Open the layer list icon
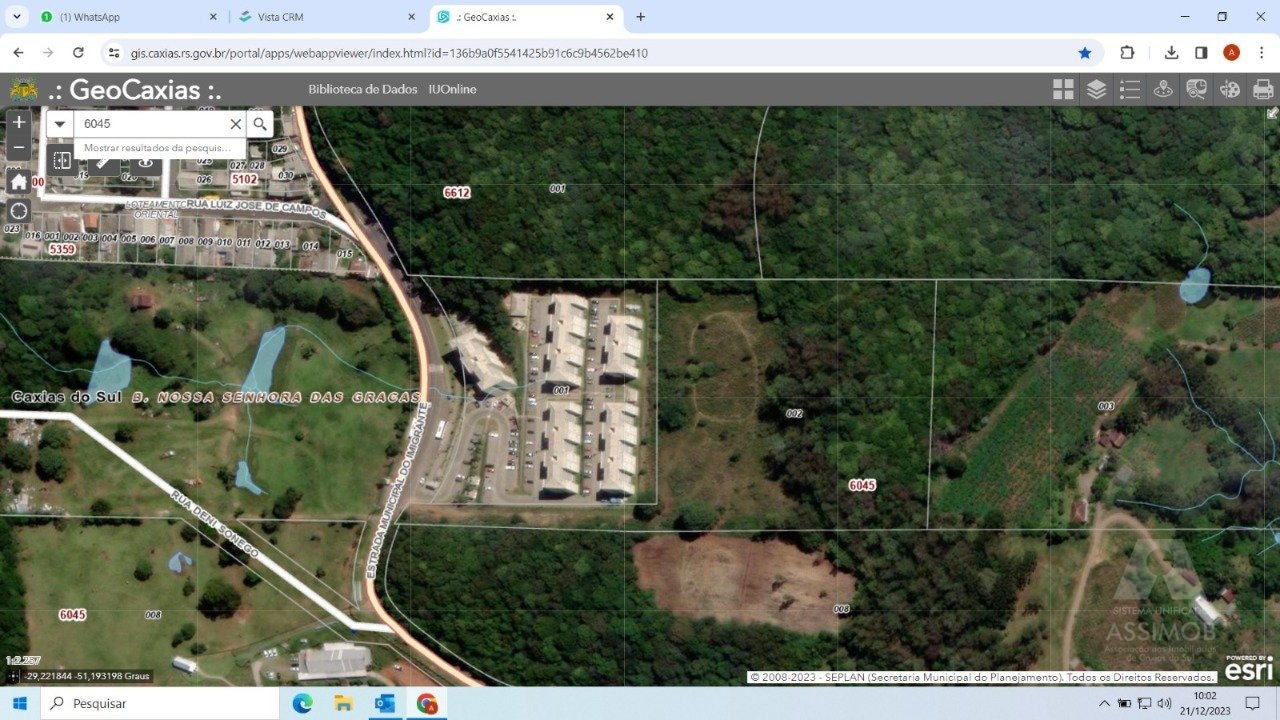This screenshot has width=1280, height=720. point(1096,89)
